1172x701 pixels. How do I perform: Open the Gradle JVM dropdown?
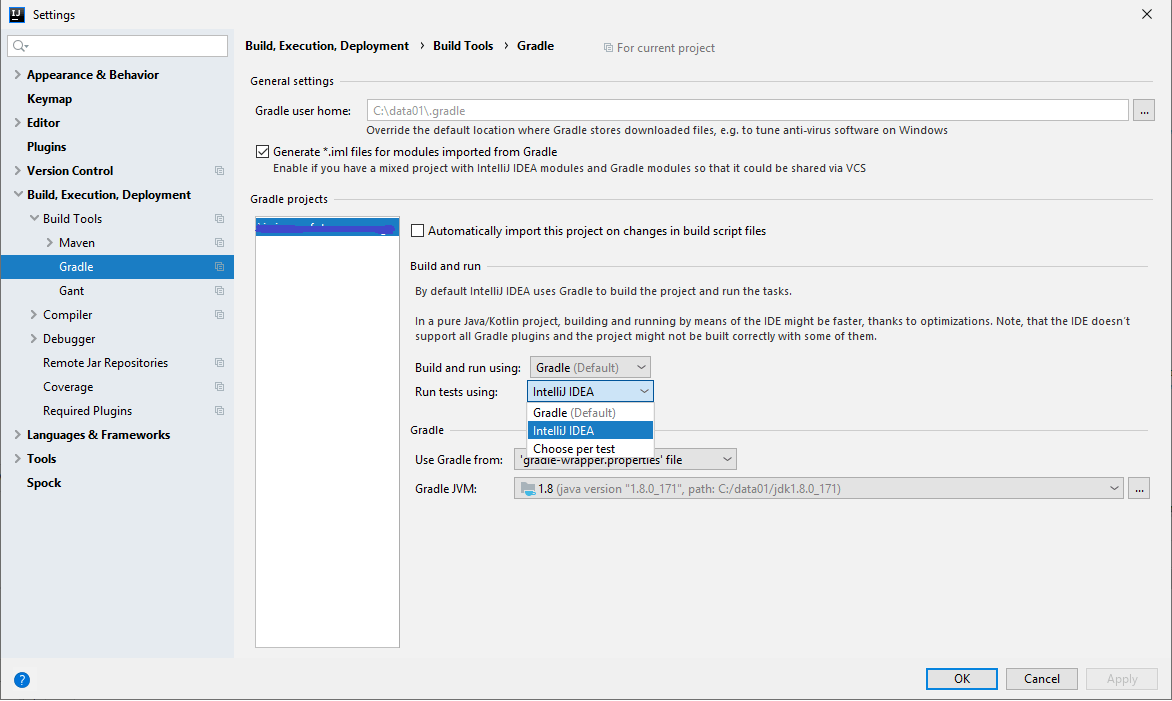pyautogui.click(x=818, y=489)
